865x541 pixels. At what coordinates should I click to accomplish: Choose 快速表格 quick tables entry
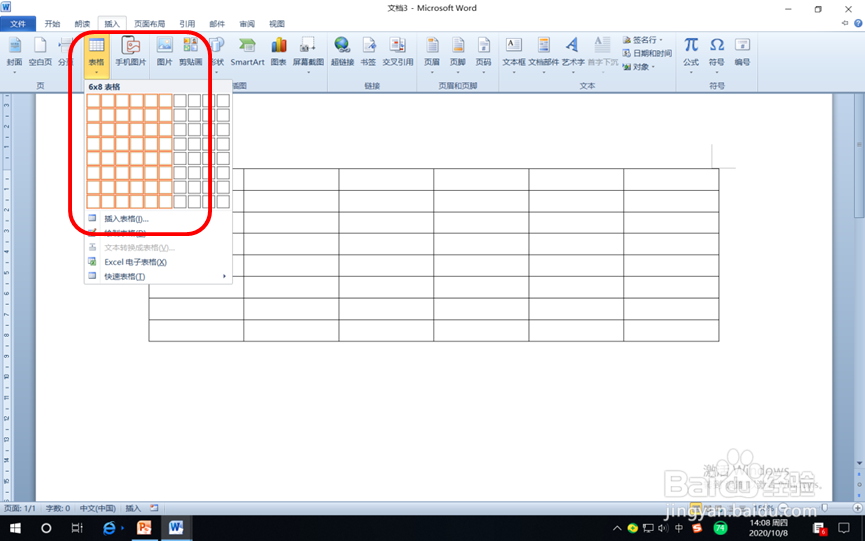pos(158,276)
